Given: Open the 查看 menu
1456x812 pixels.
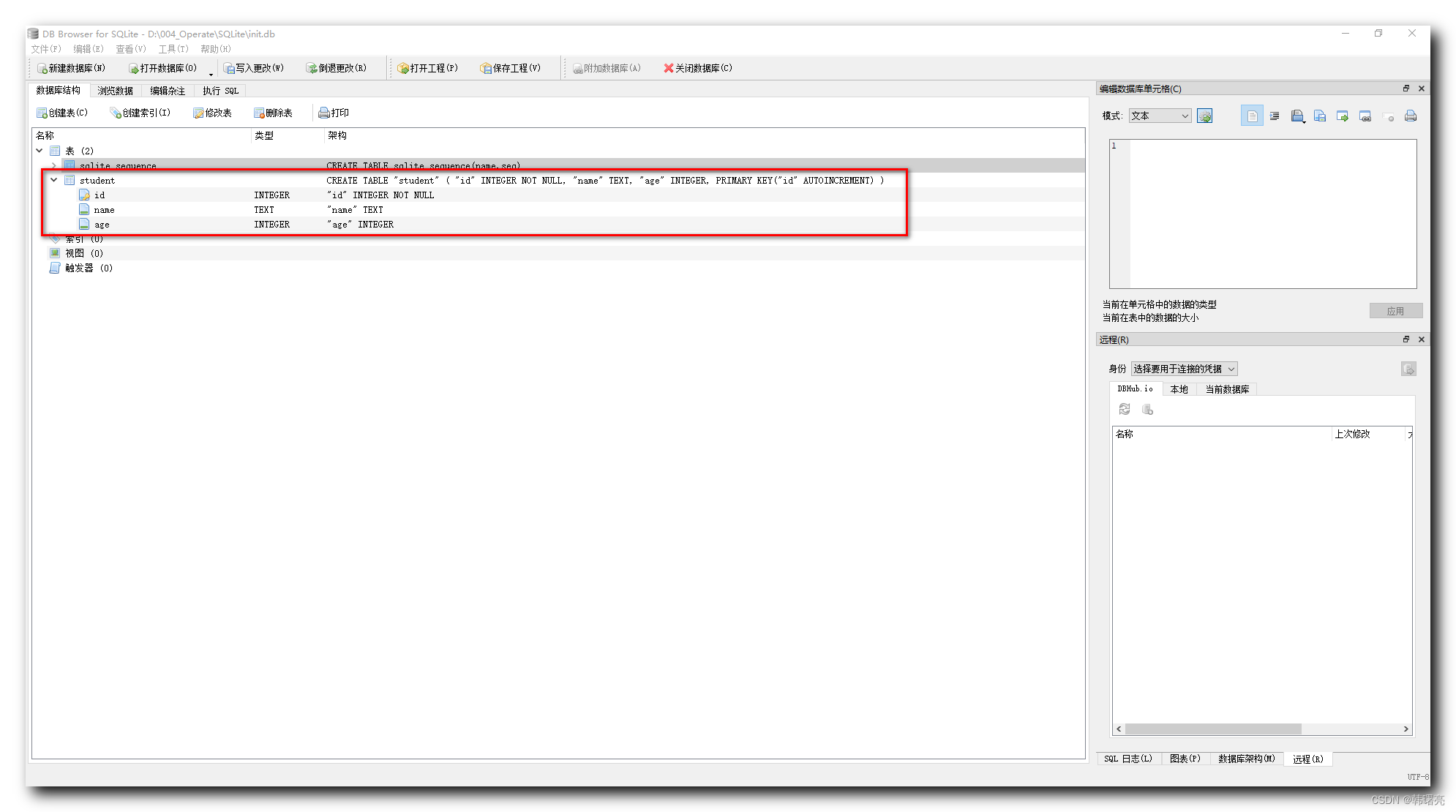Looking at the screenshot, I should coord(131,49).
